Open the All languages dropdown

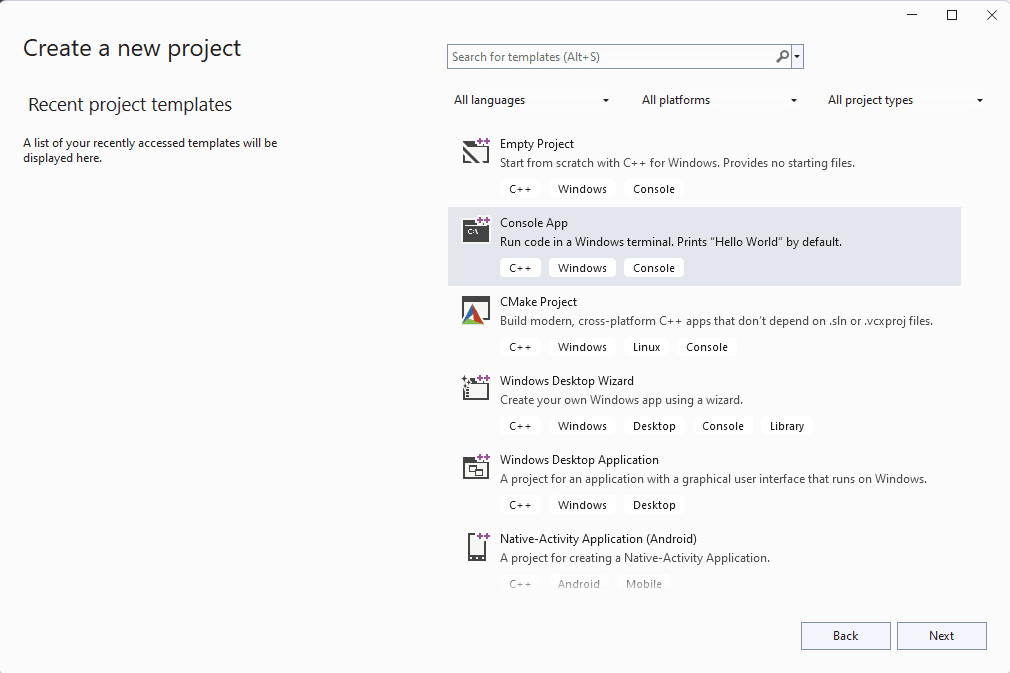531,100
